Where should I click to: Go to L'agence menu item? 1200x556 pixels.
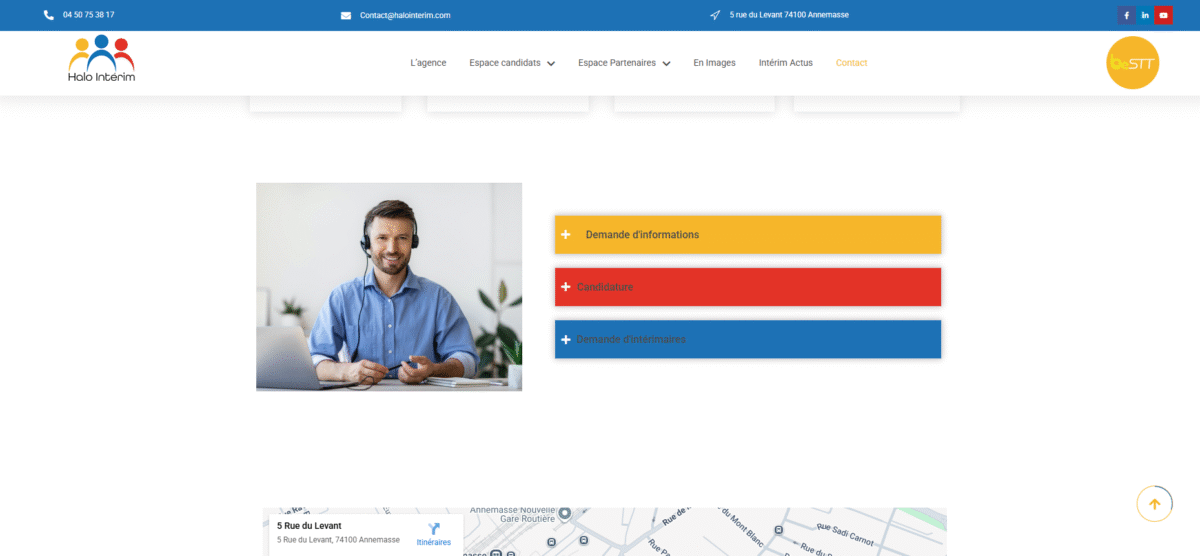click(x=428, y=62)
